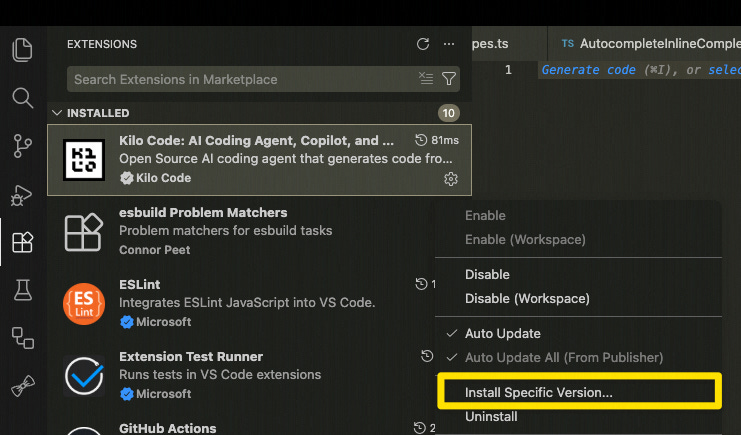Open the ESLint extension title
Image resolution: width=741 pixels, height=435 pixels.
click(x=139, y=285)
